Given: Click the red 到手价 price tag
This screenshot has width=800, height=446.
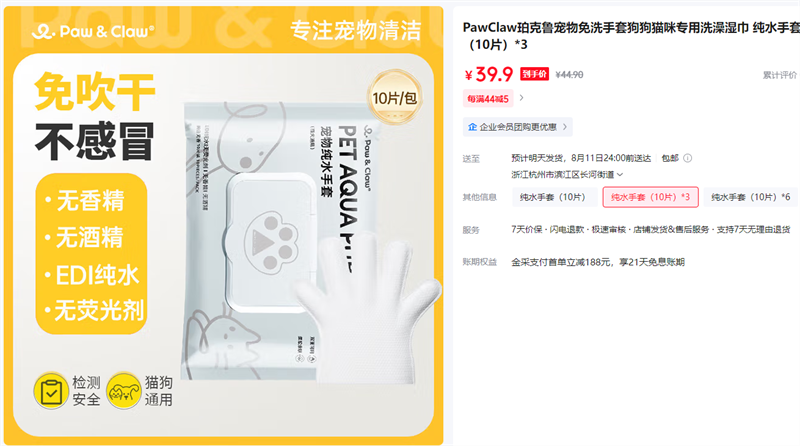Looking at the screenshot, I should pyautogui.click(x=534, y=75).
